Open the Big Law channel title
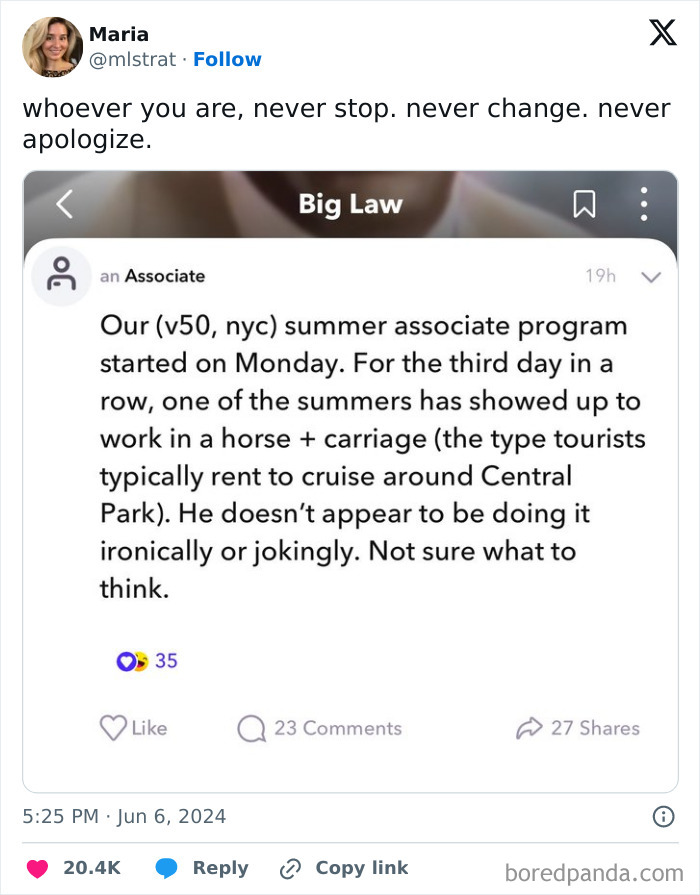The width and height of the screenshot is (700, 895). (350, 205)
